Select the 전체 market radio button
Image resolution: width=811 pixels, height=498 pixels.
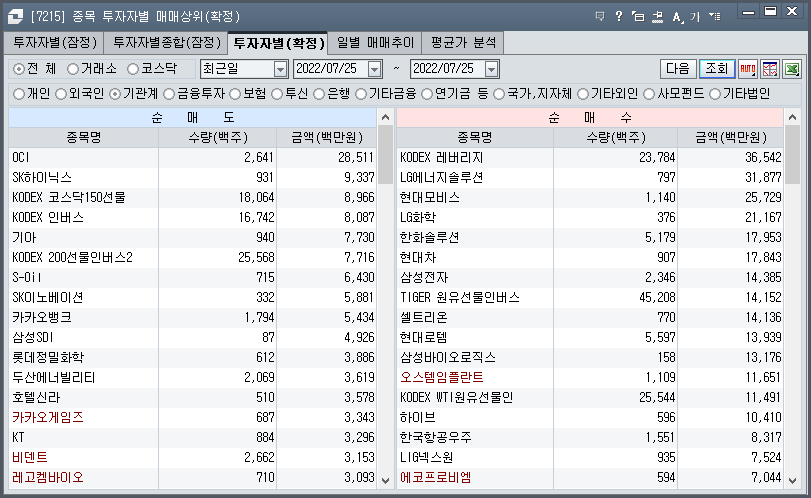coord(19,69)
